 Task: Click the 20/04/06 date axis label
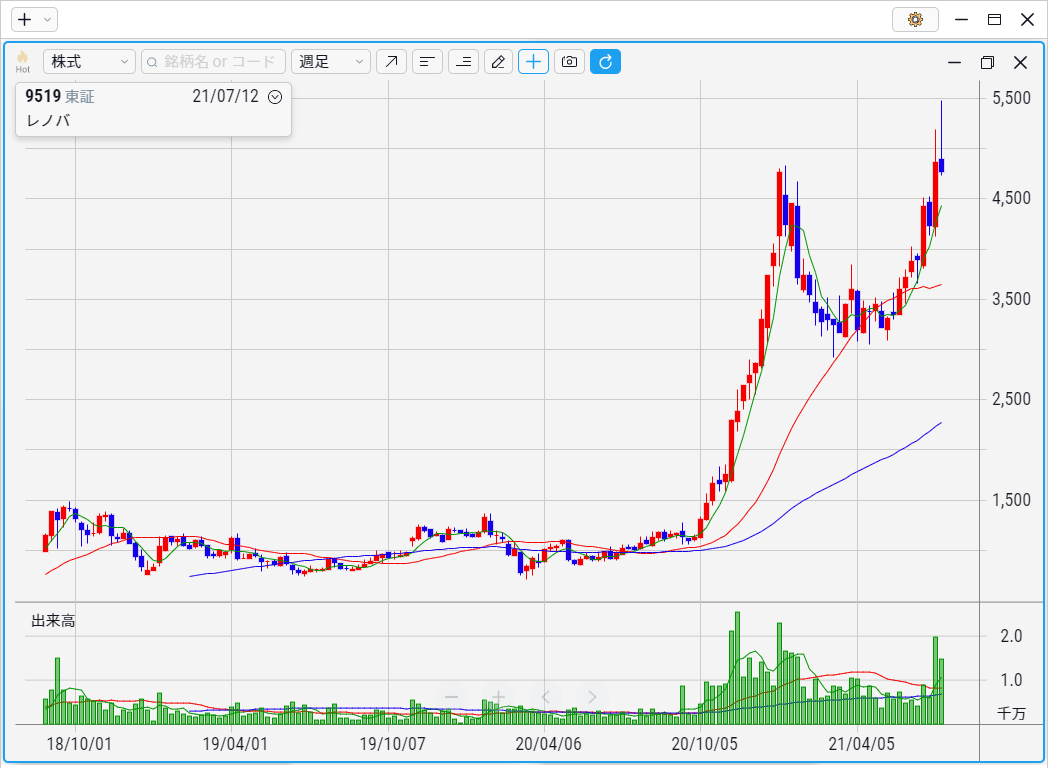548,744
